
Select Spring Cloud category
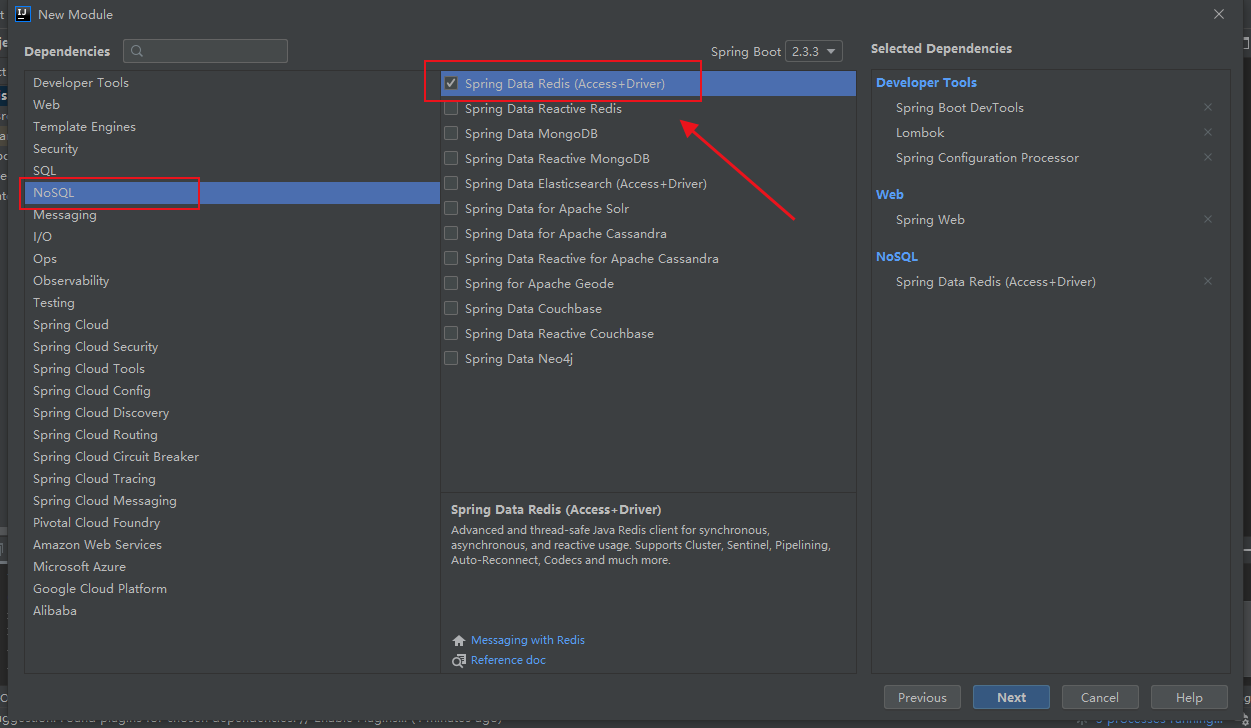click(x=232, y=324)
